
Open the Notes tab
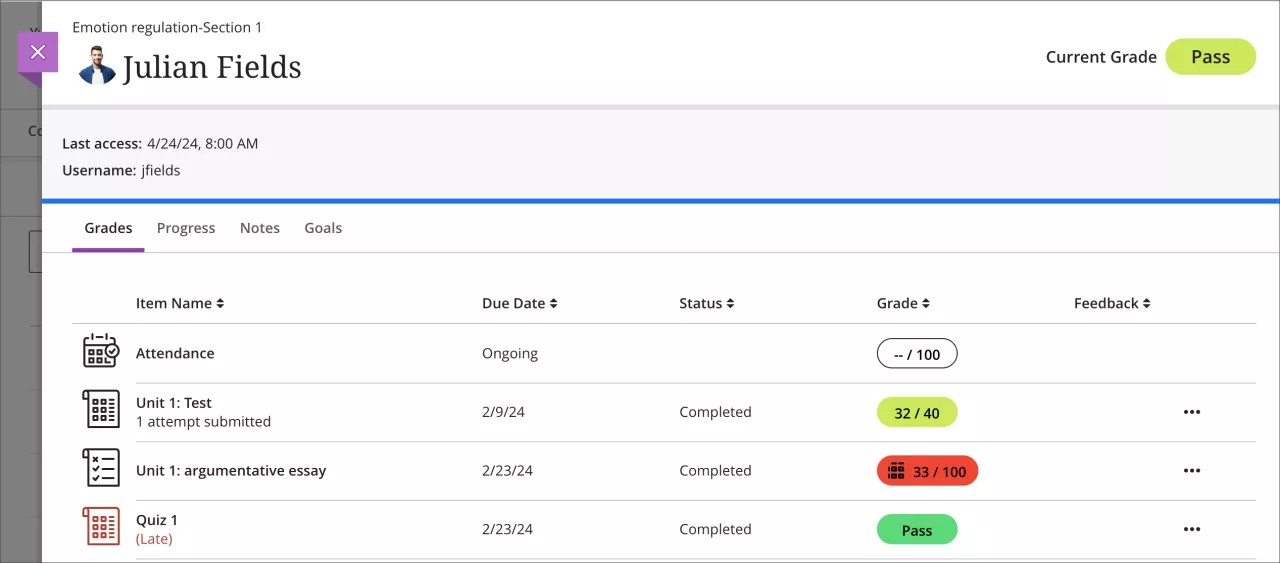pos(260,228)
